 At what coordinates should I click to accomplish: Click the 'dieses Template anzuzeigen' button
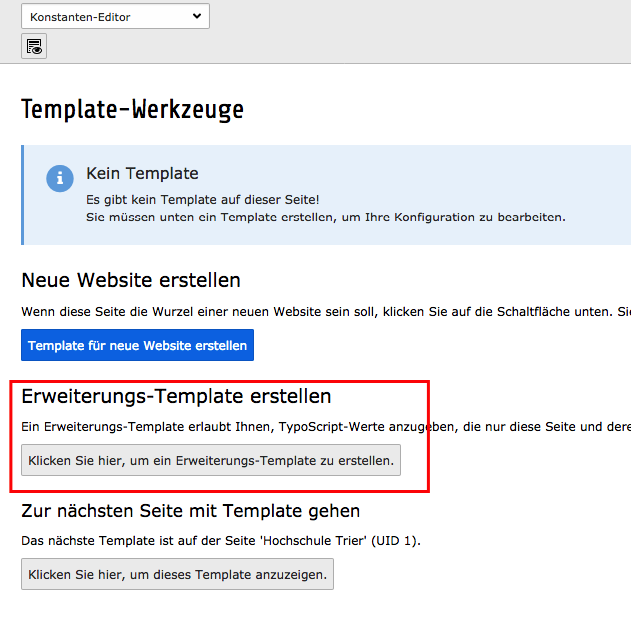[177, 574]
